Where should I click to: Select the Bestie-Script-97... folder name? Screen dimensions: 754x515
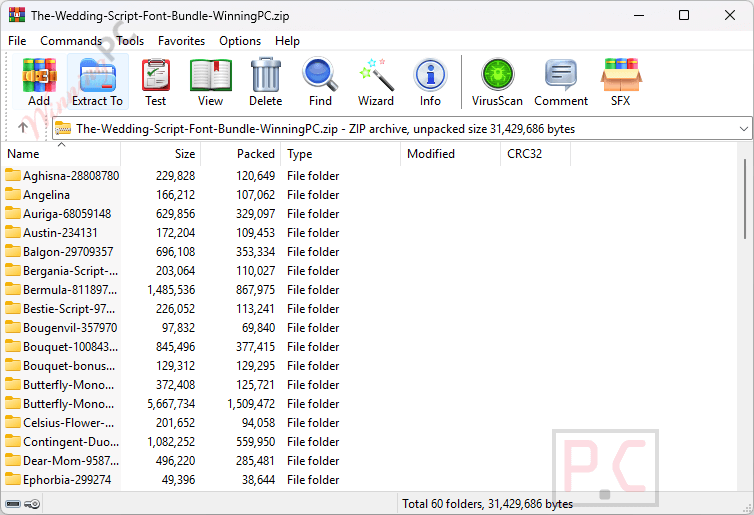click(x=69, y=309)
